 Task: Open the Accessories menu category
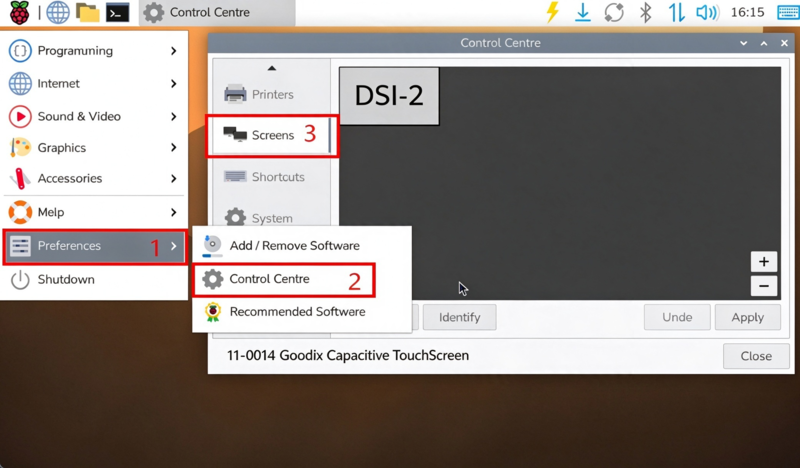94,179
